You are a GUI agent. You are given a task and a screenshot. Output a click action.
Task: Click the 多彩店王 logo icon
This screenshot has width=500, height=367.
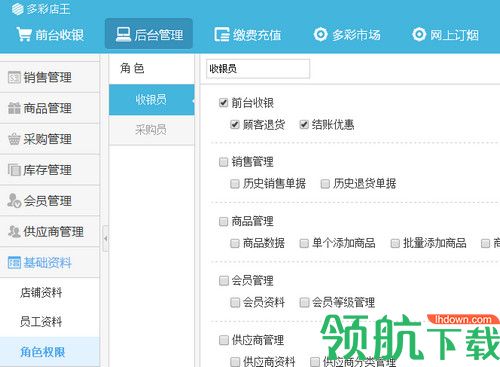17,9
